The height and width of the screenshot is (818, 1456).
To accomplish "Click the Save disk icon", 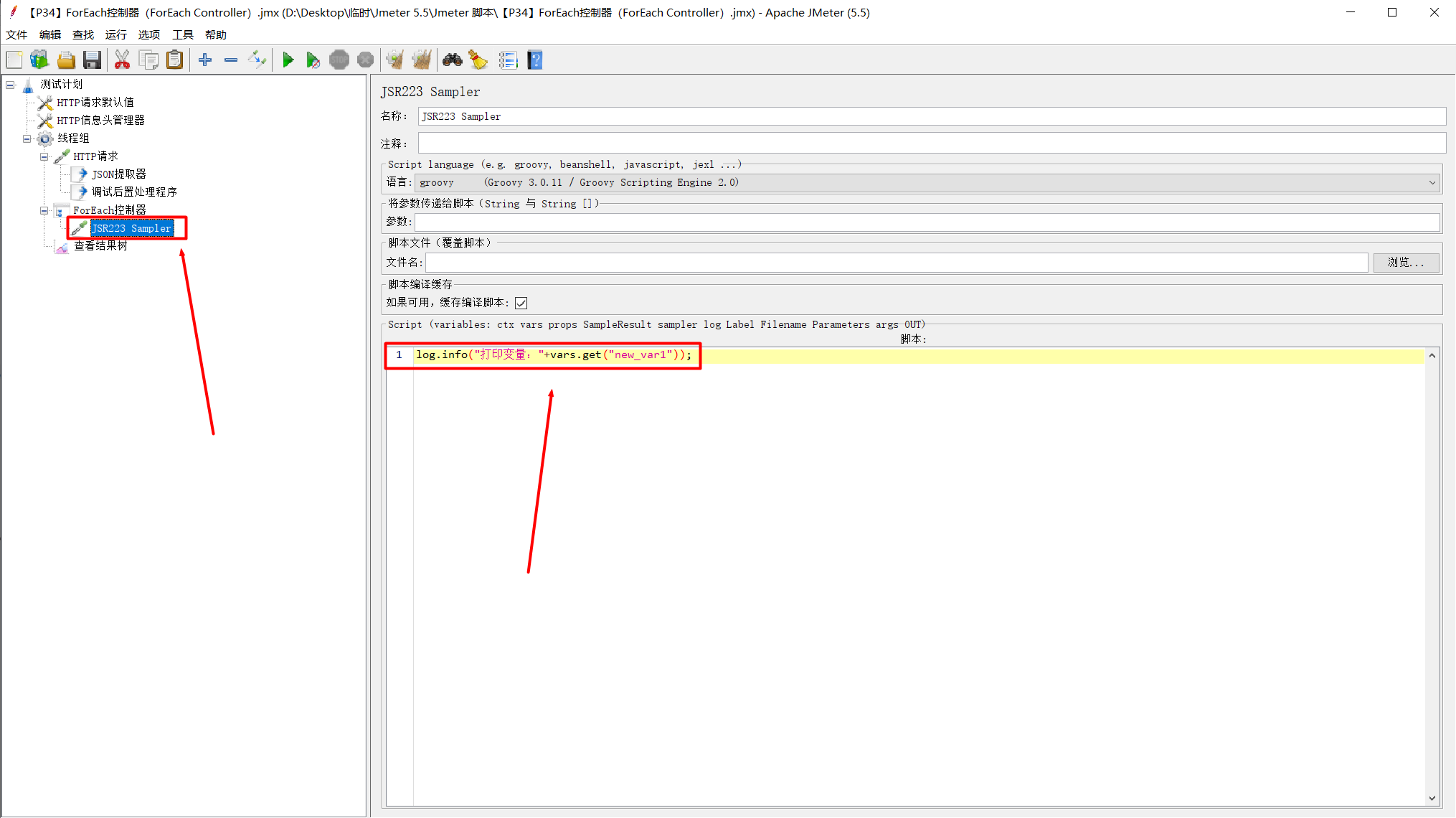I will (x=92, y=60).
